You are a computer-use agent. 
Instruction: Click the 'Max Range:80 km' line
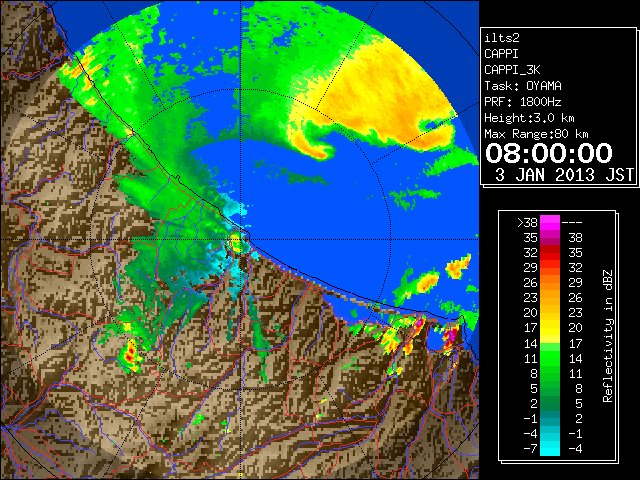coord(536,134)
